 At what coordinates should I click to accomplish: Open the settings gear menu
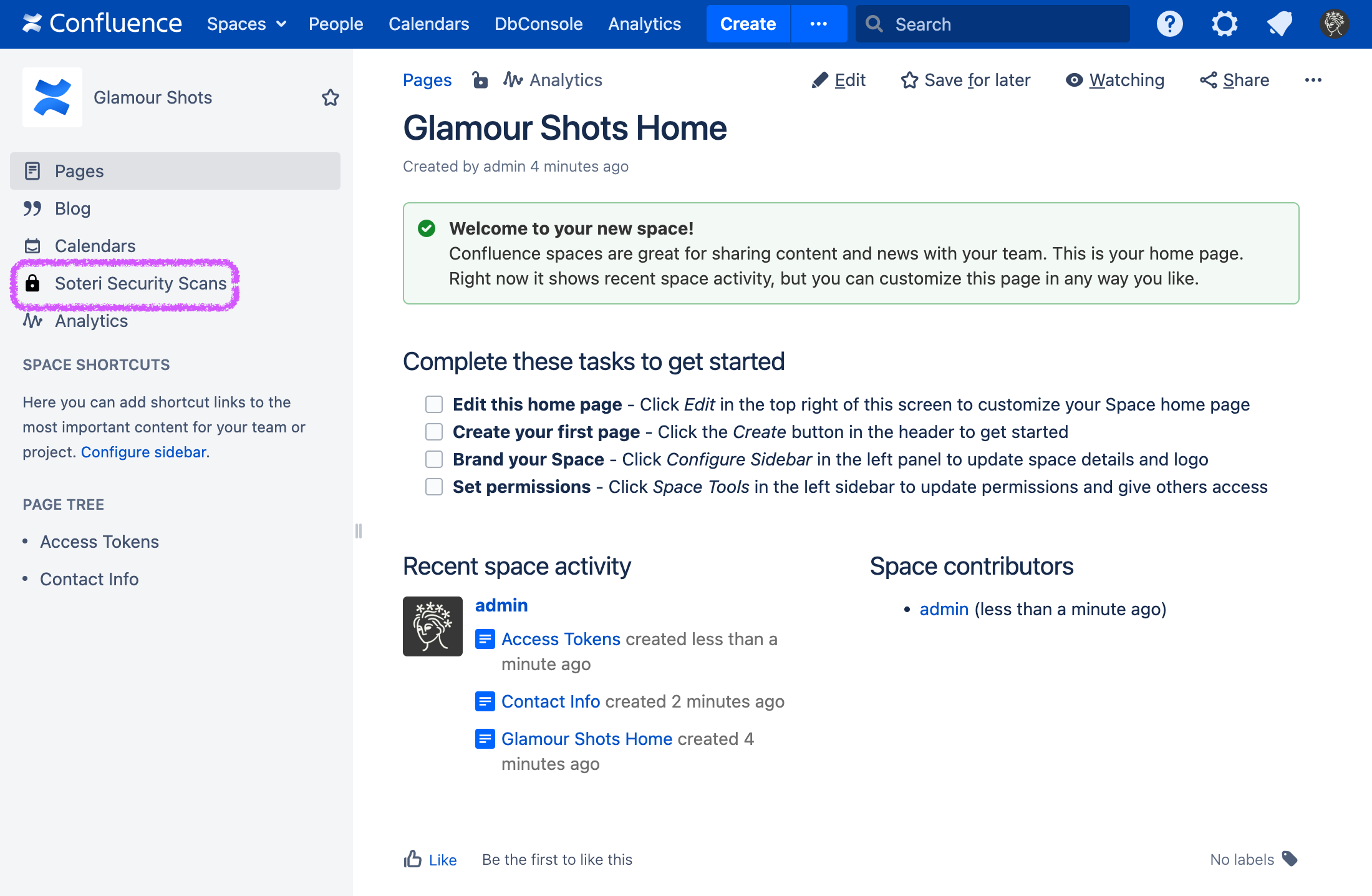(x=1224, y=24)
